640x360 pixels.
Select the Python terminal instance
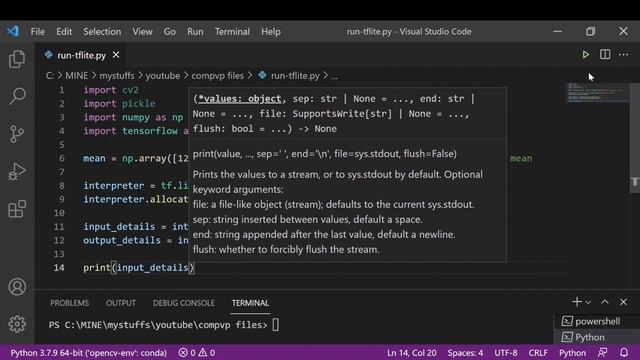[x=598, y=337]
